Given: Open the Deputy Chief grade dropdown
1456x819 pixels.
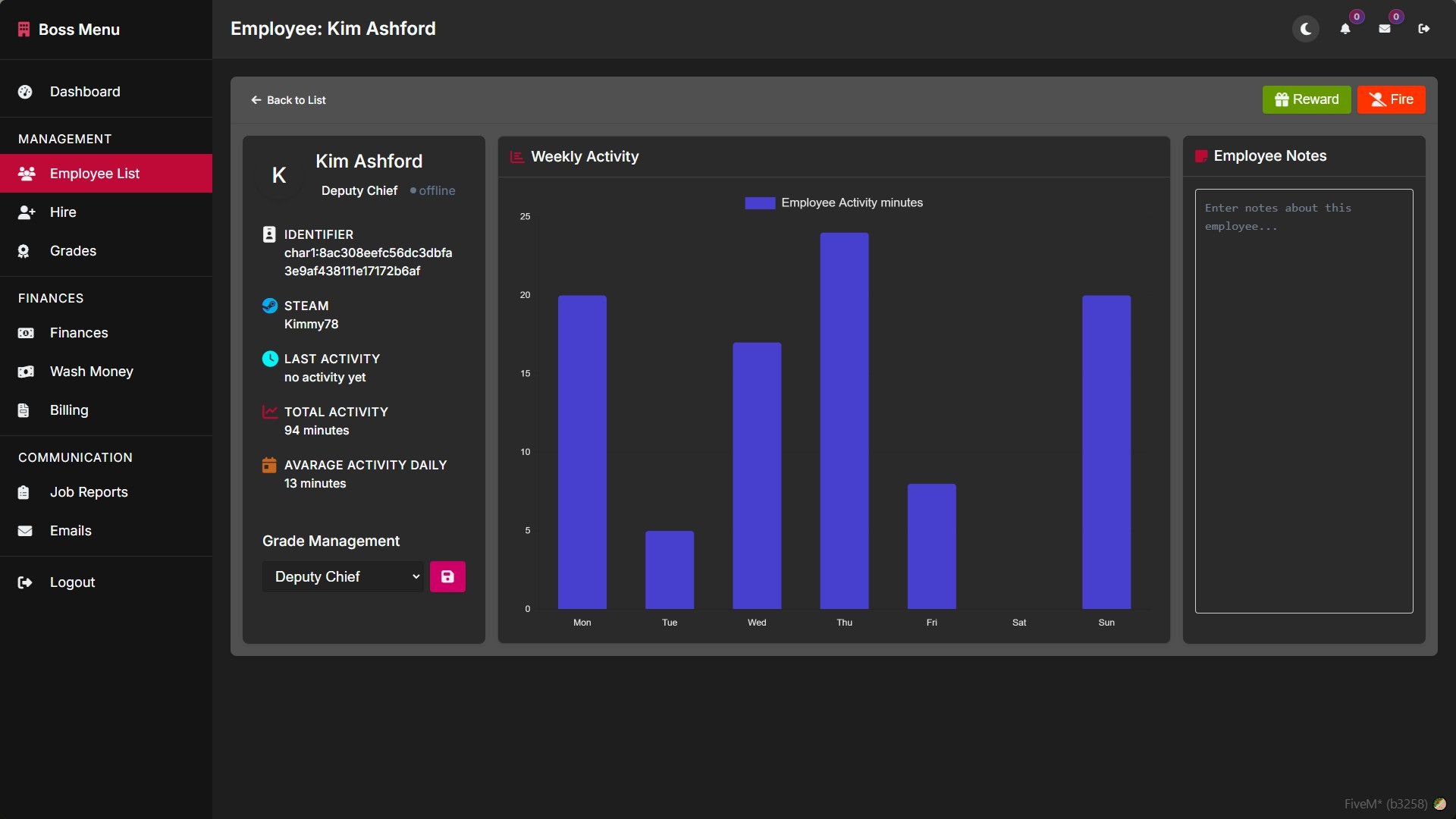Looking at the screenshot, I should pyautogui.click(x=343, y=576).
